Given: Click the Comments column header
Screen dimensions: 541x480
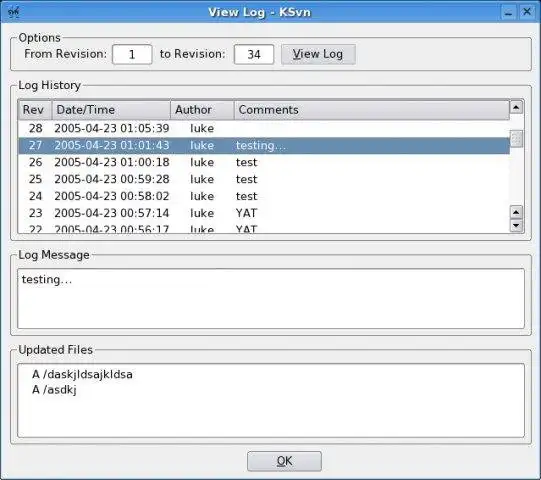Looking at the screenshot, I should tap(372, 110).
